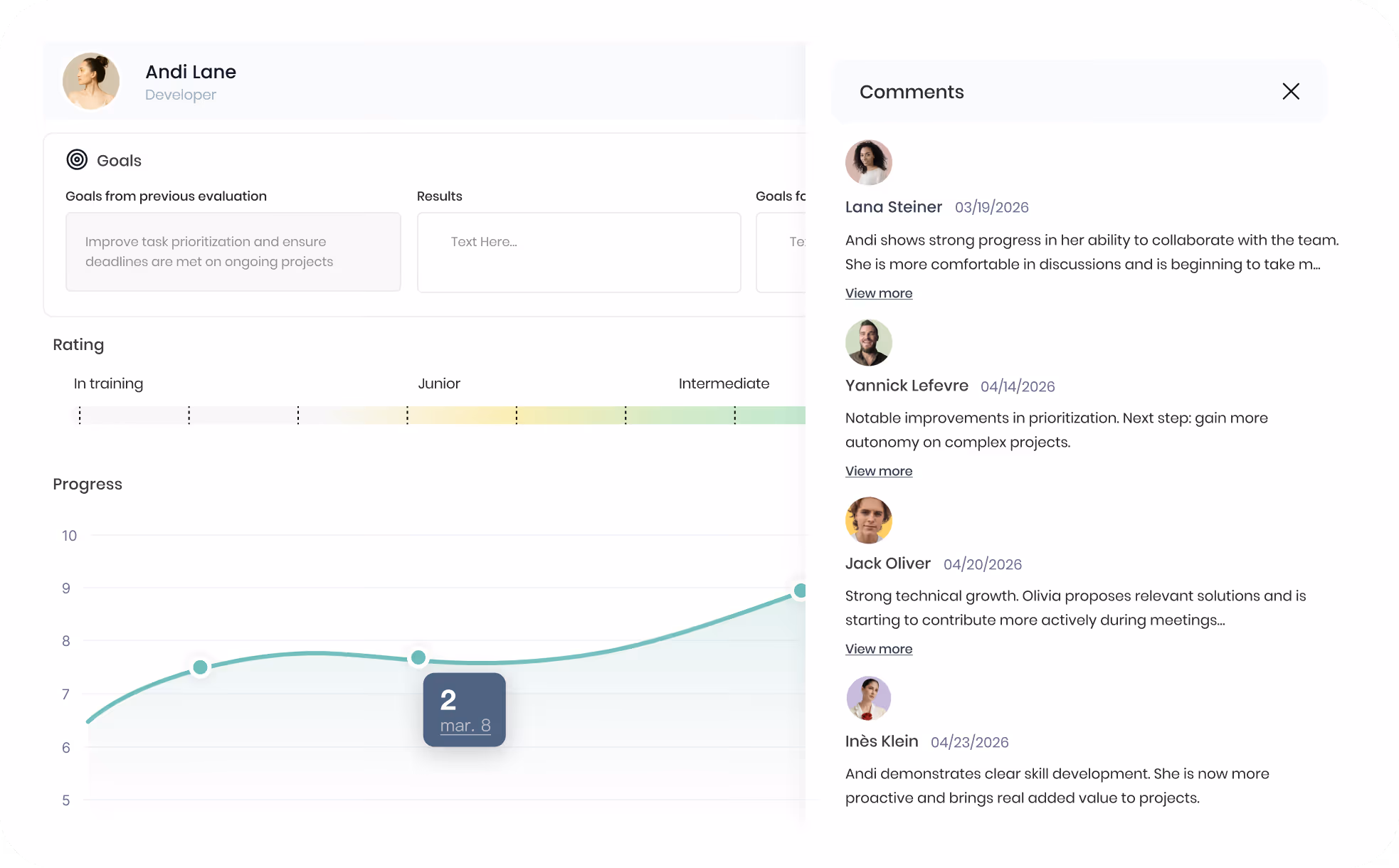Click the y-axis value 5
The width and height of the screenshot is (1399, 868).
pos(66,800)
